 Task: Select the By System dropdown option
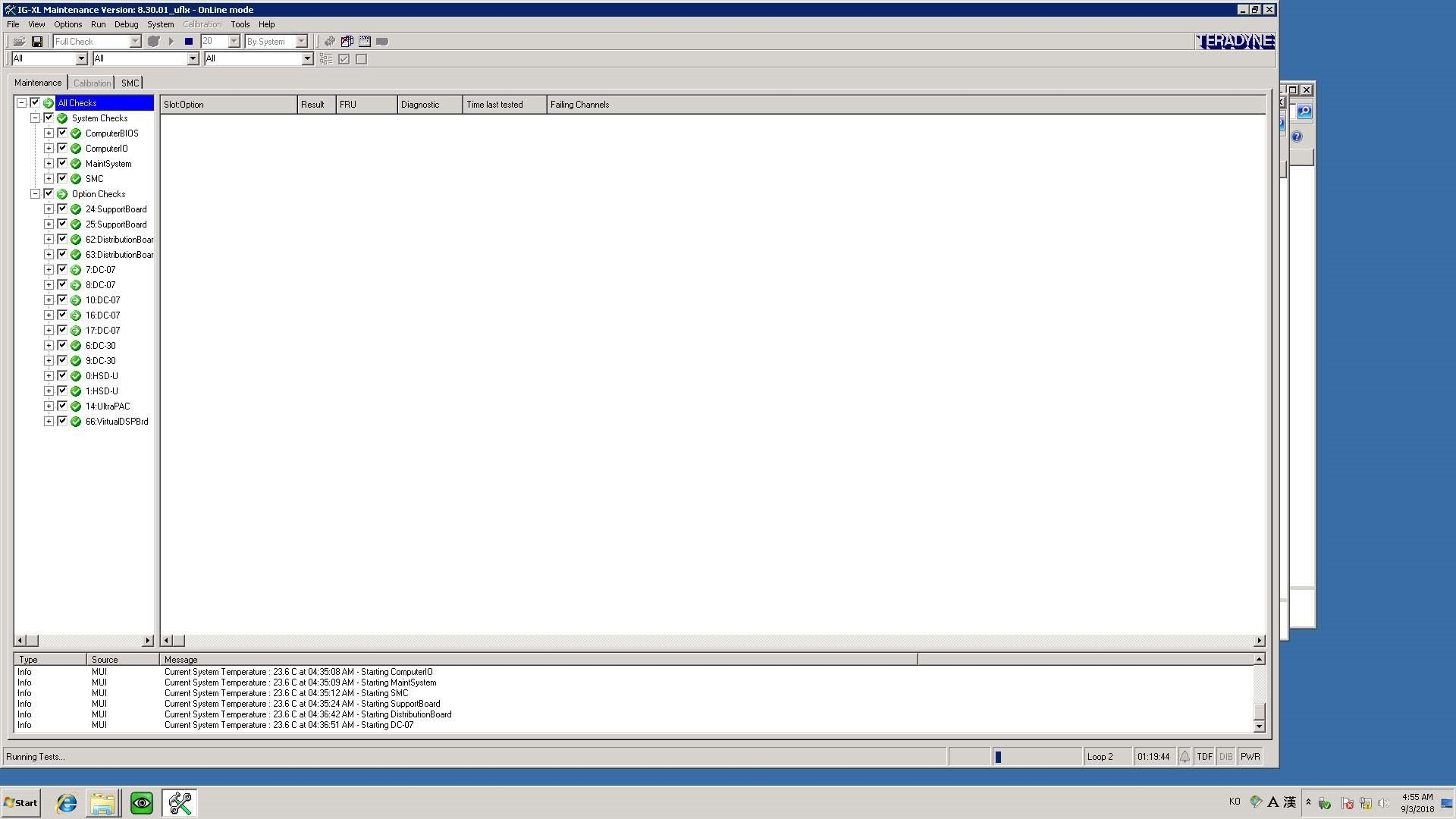pos(276,41)
